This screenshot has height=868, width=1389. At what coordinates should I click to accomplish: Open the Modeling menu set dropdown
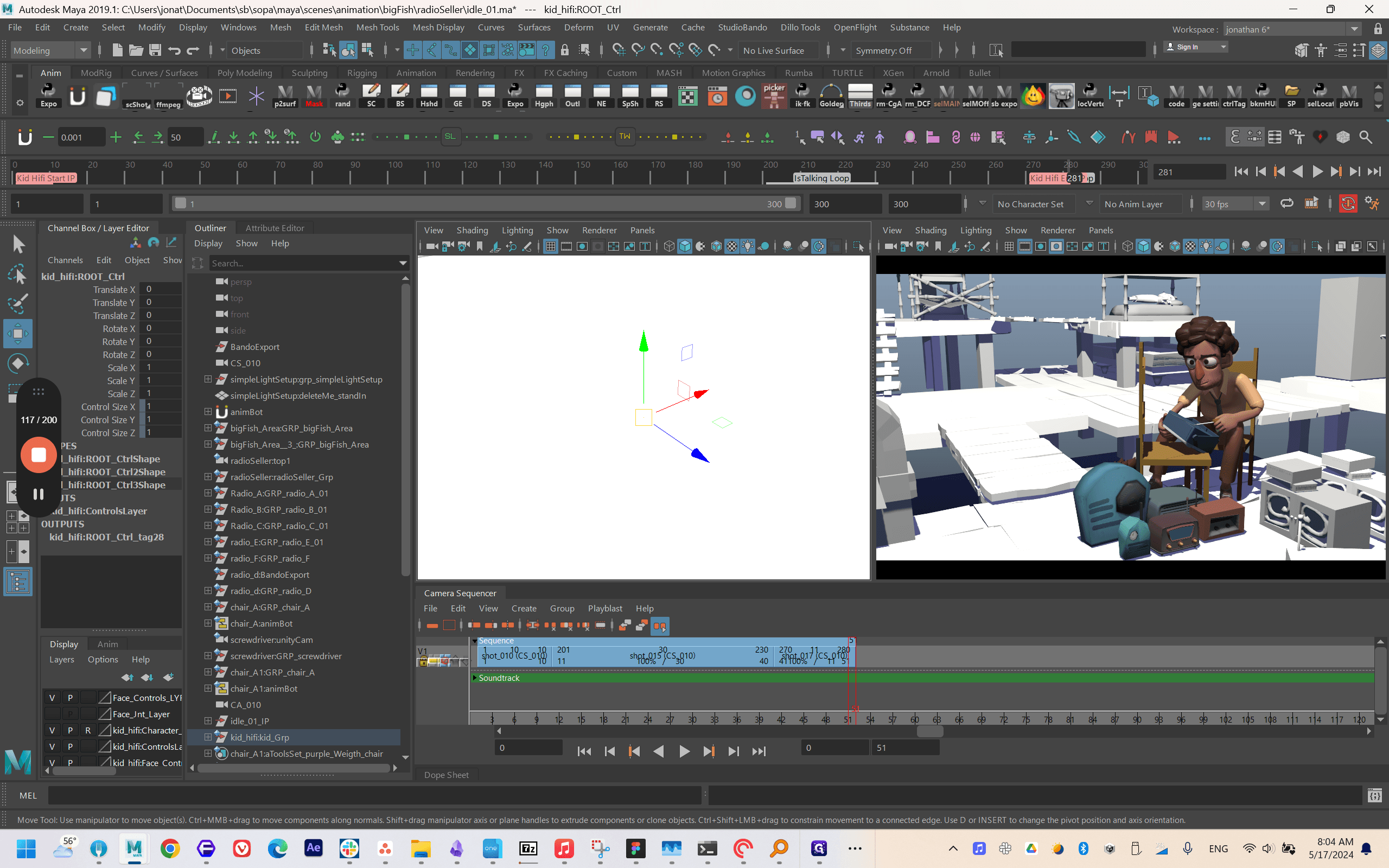[x=51, y=50]
